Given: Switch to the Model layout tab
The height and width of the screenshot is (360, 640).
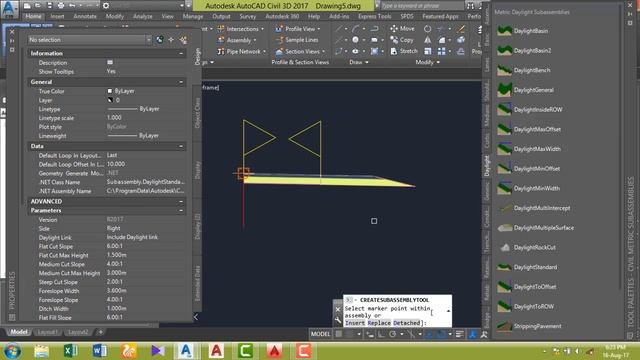Looking at the screenshot, I should [x=19, y=332].
